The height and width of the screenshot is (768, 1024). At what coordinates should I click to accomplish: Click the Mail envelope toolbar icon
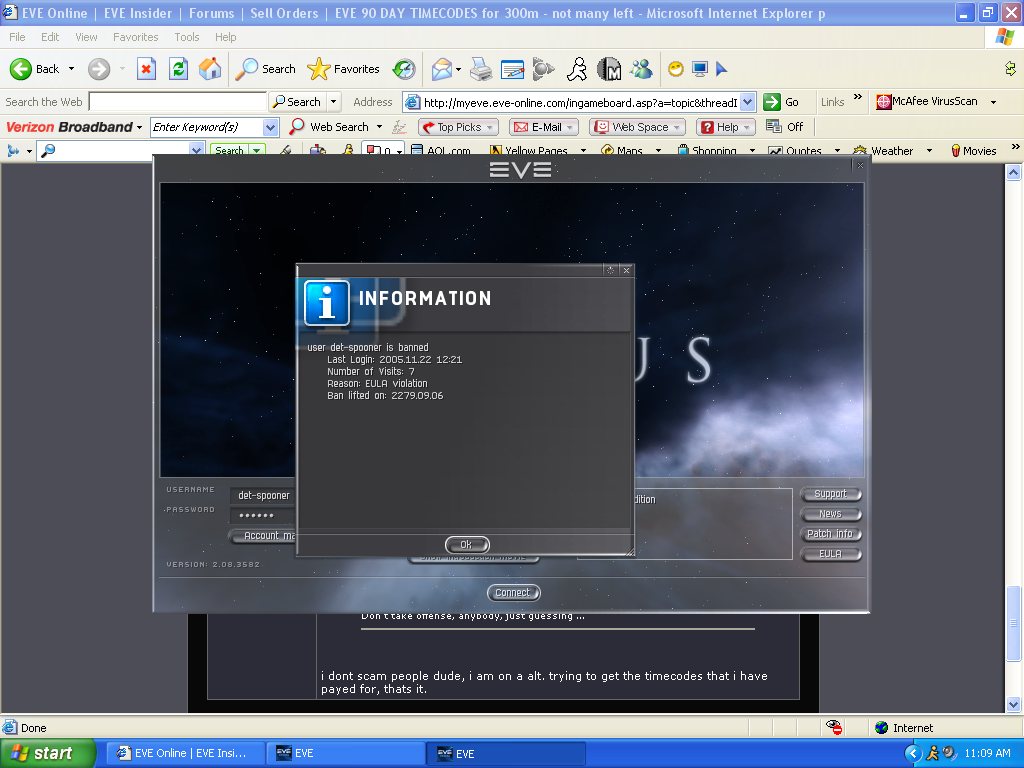442,69
